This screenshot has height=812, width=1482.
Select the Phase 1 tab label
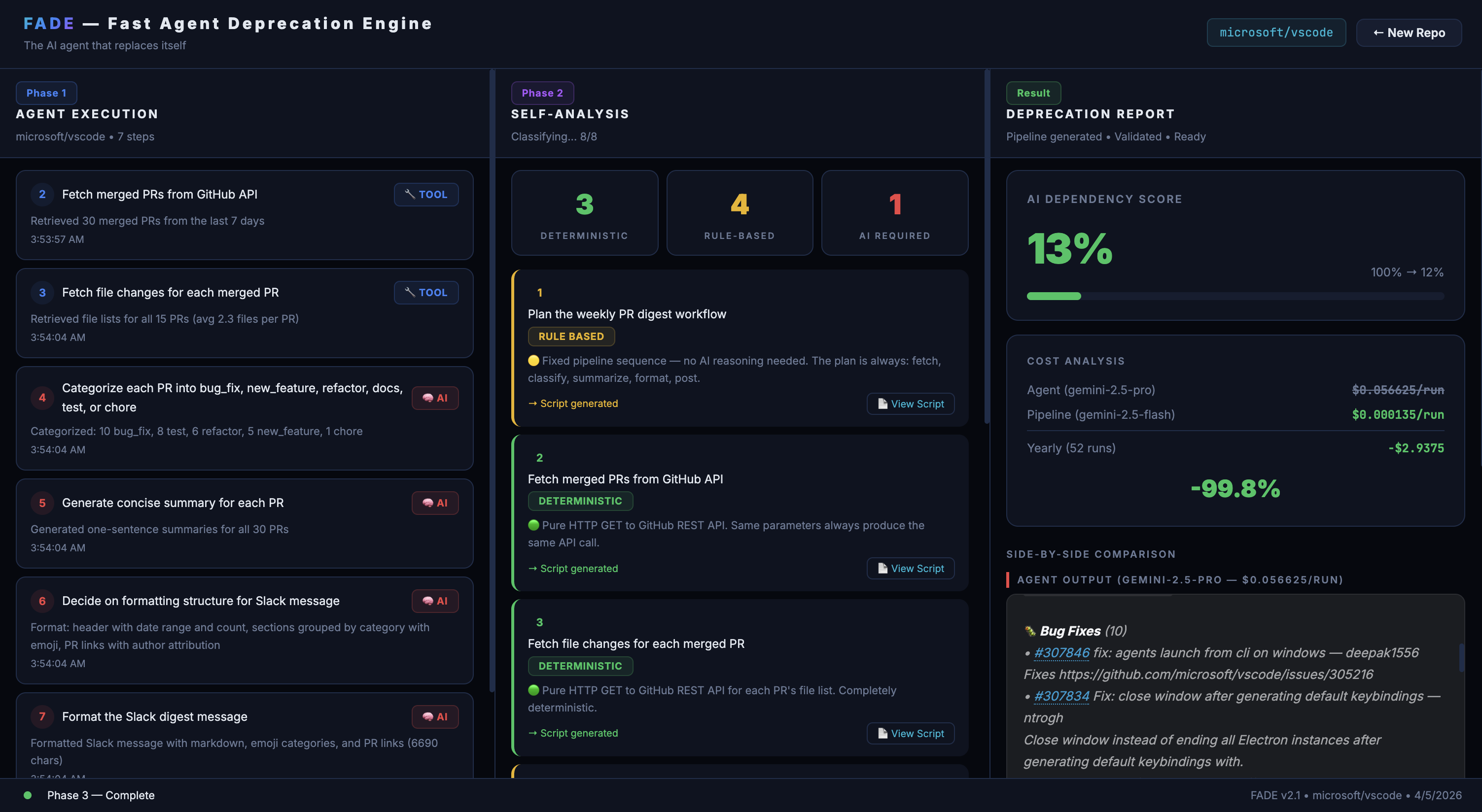coord(46,93)
